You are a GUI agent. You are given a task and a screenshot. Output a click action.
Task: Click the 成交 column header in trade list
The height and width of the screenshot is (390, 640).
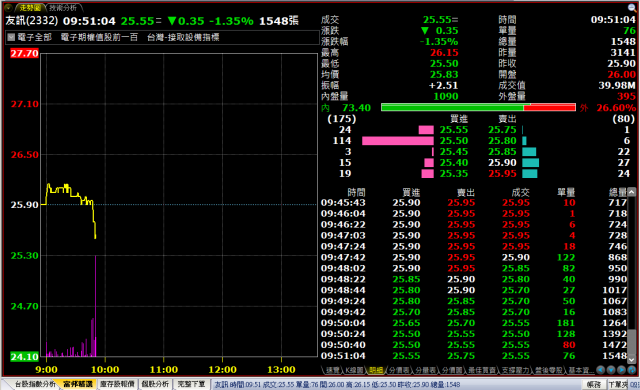click(x=520, y=192)
